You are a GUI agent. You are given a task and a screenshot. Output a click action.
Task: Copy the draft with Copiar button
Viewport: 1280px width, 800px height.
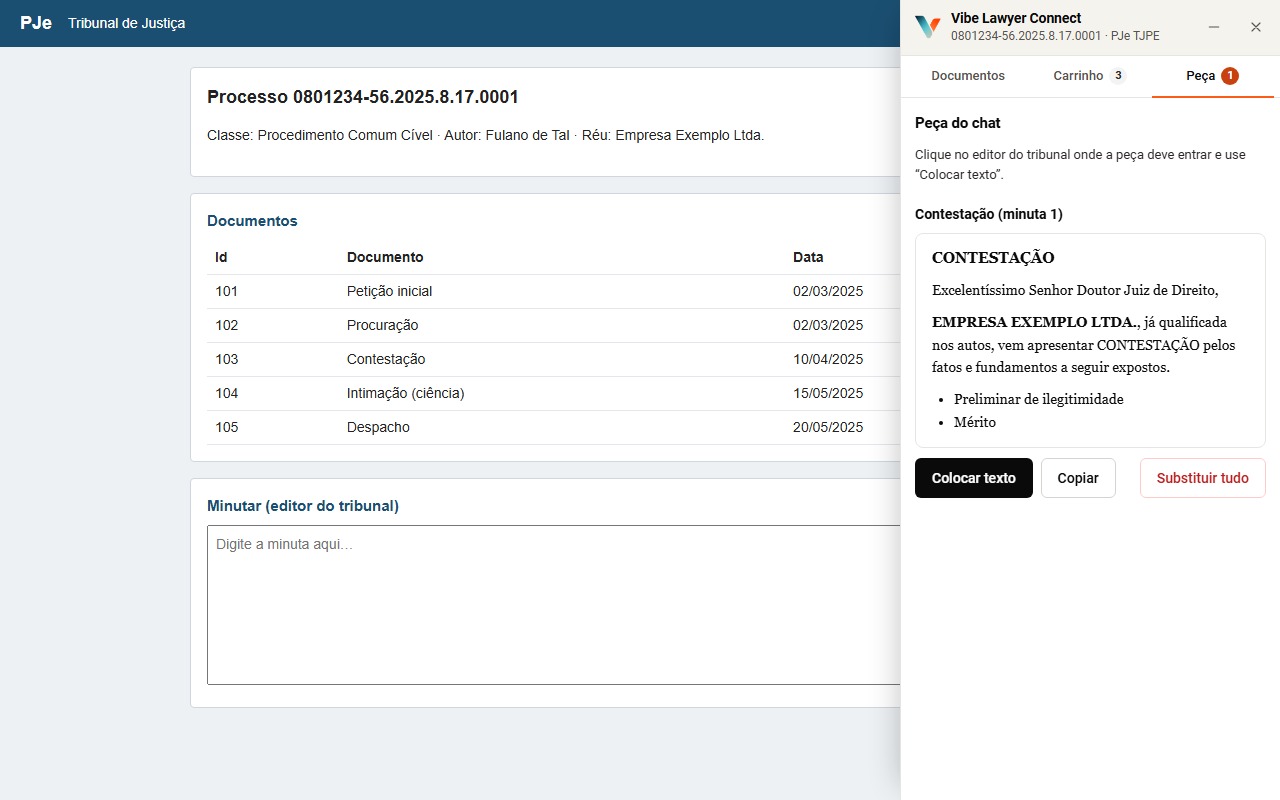pos(1078,478)
